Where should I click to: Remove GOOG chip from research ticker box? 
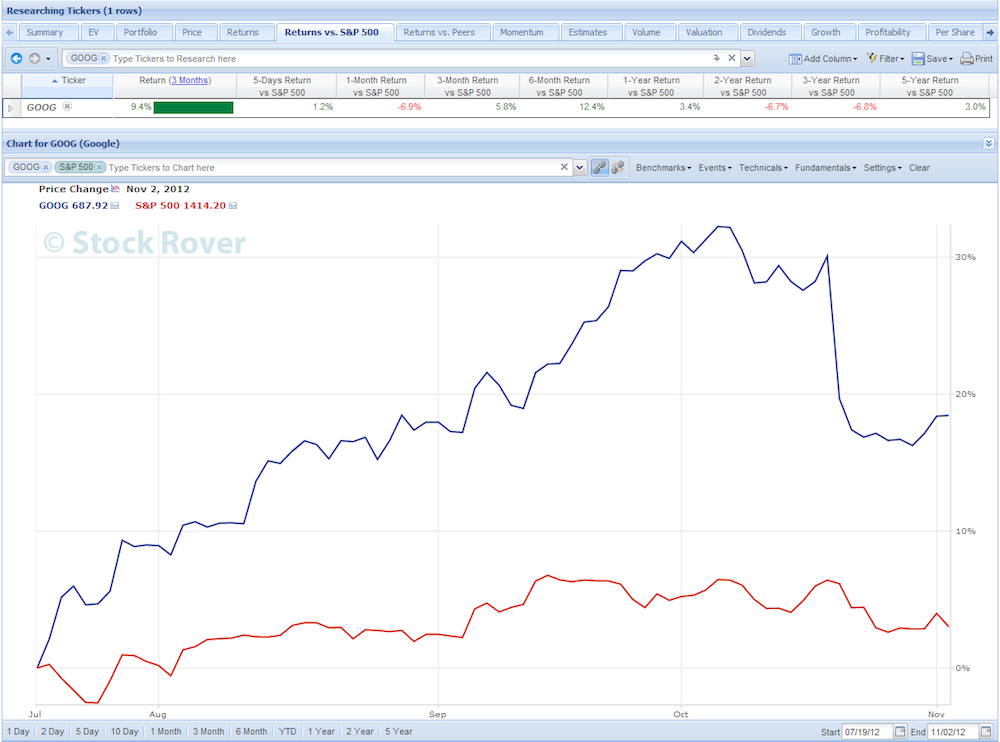point(103,58)
